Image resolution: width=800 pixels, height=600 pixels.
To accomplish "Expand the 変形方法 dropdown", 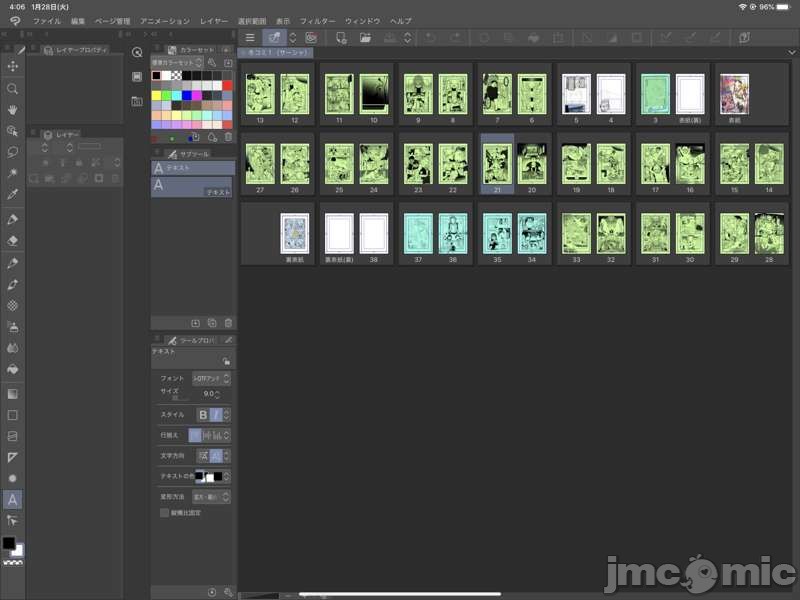I will (212, 496).
